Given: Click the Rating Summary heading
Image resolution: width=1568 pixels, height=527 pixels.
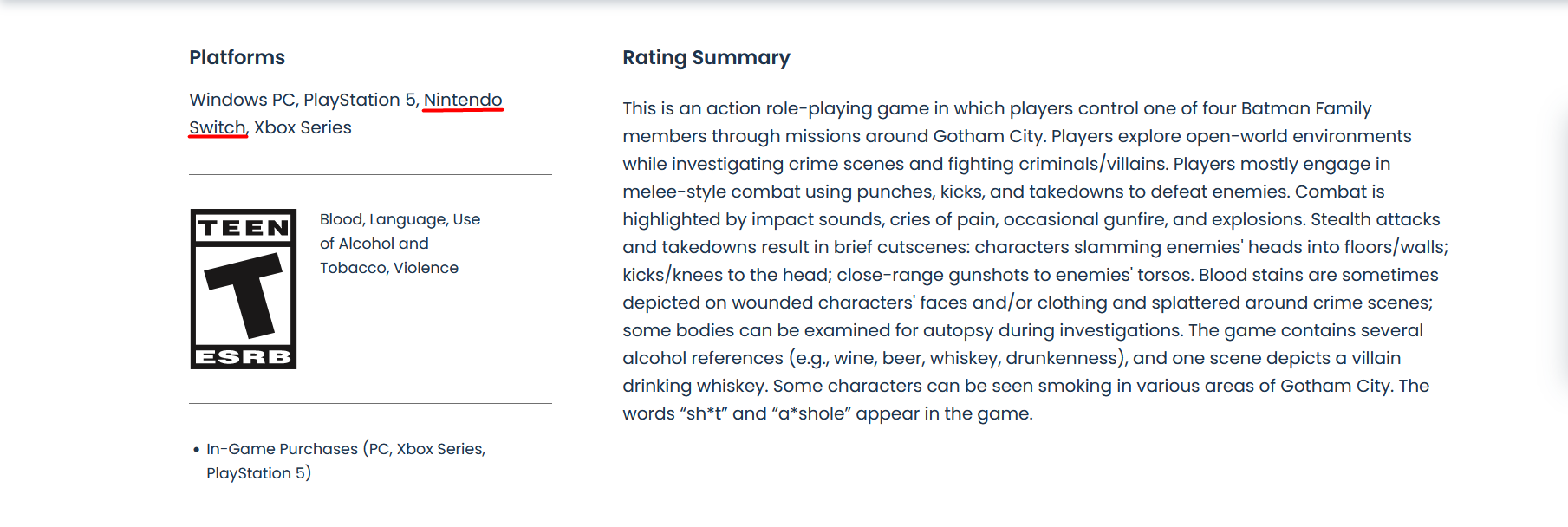Looking at the screenshot, I should [x=706, y=57].
